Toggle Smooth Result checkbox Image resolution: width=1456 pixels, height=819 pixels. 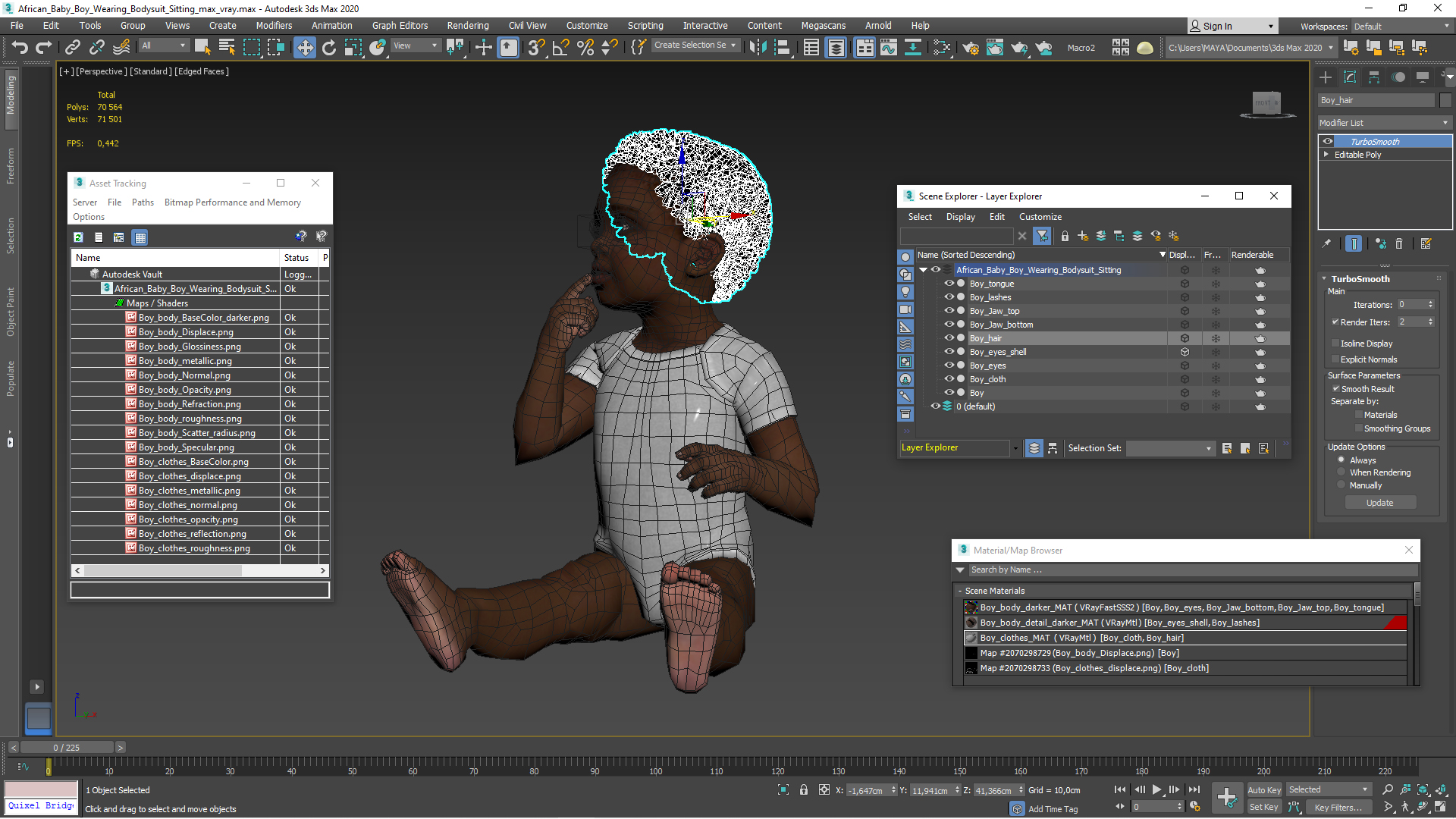coord(1336,389)
